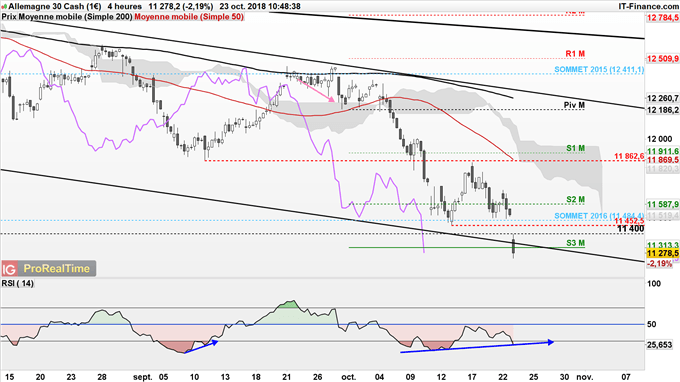680x382 pixels.
Task: Click the 12 186,2 price axis value
Action: click(x=662, y=110)
